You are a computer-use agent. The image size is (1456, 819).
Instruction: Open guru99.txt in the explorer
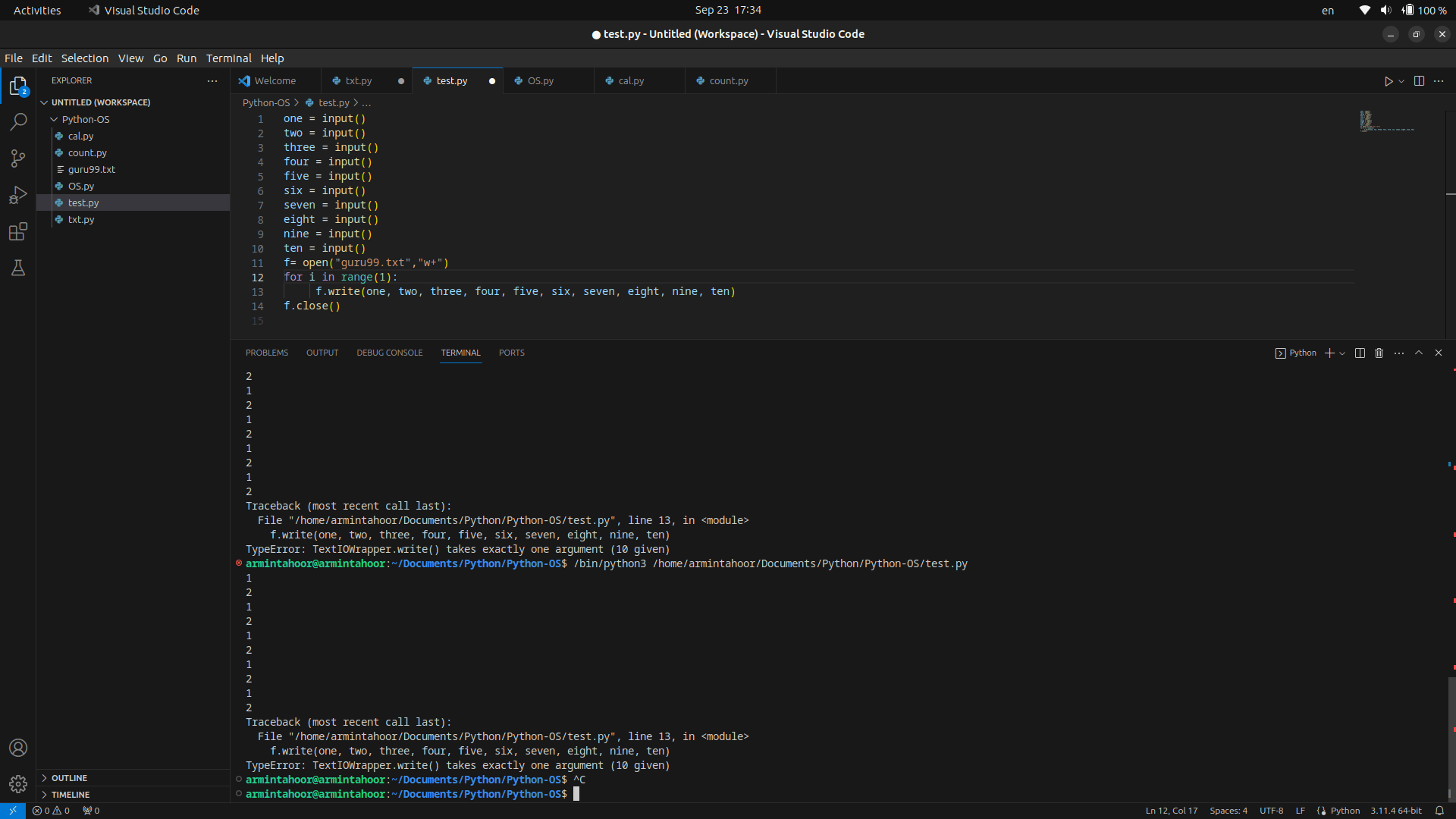pyautogui.click(x=91, y=169)
